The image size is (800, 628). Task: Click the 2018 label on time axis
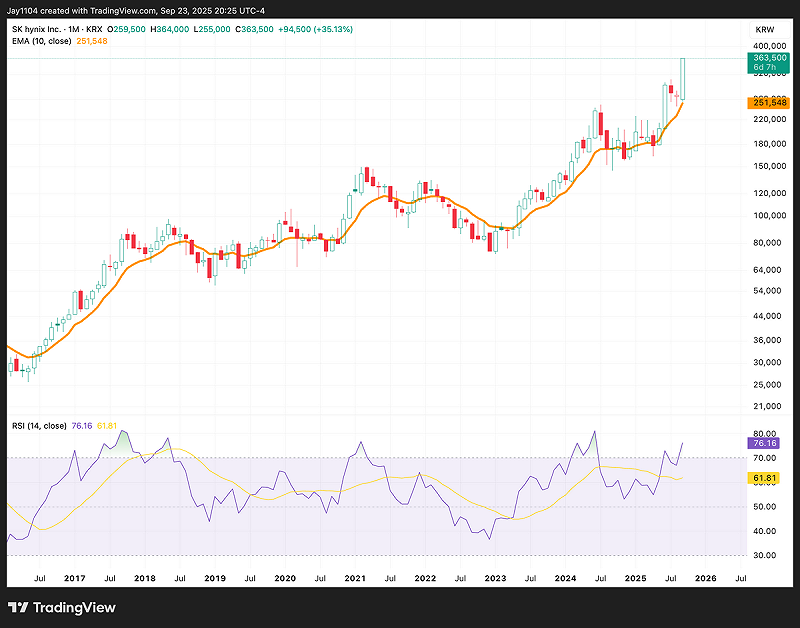coord(144,578)
